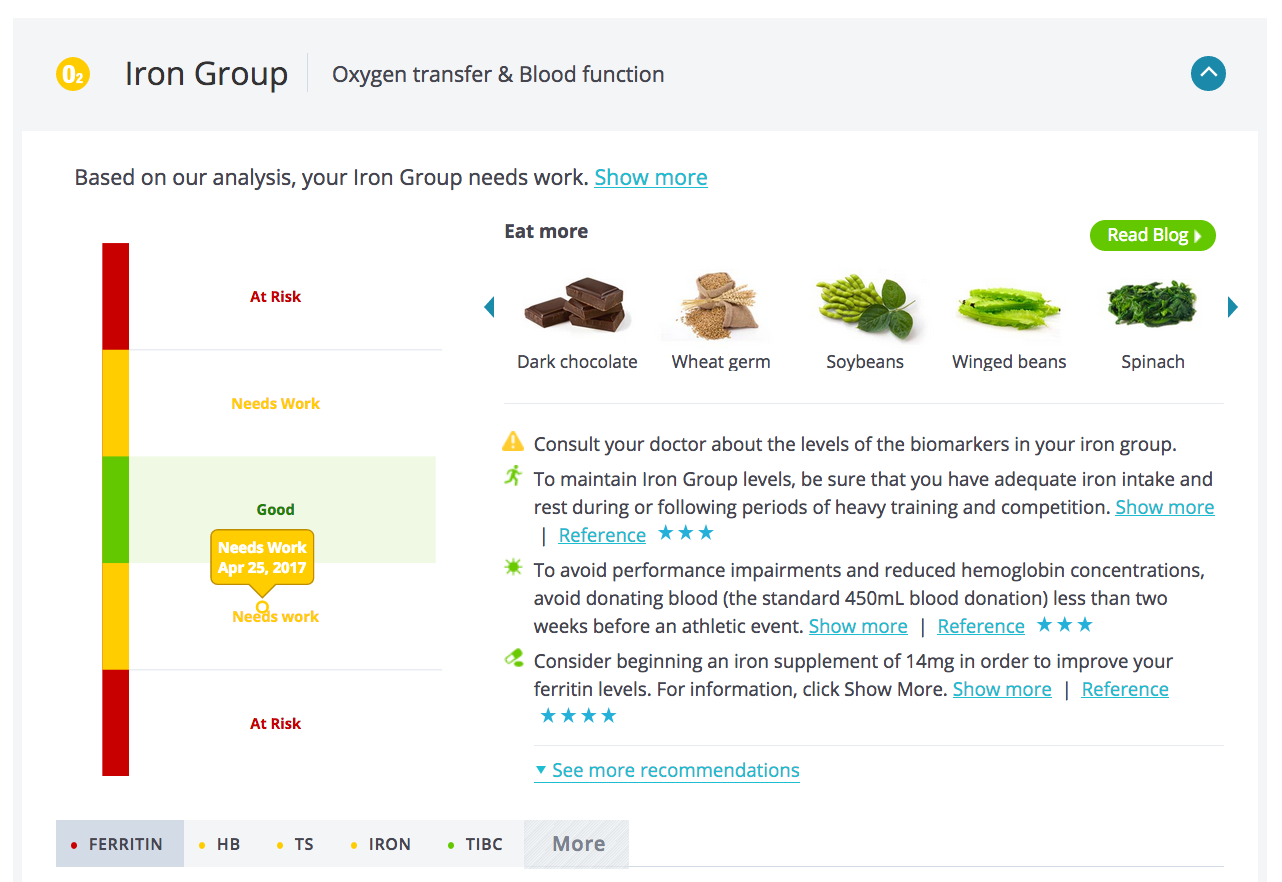1282x882 pixels.
Task: Open Reference link for iron supplement tip
Action: click(x=1125, y=689)
